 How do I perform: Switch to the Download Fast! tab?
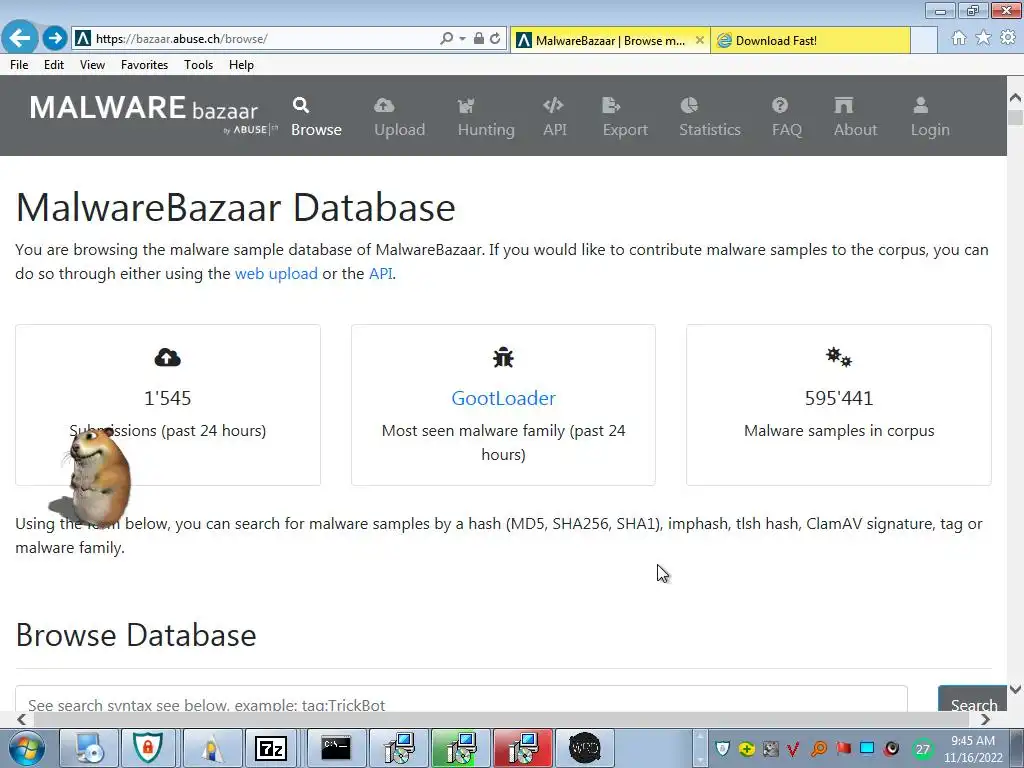(810, 40)
